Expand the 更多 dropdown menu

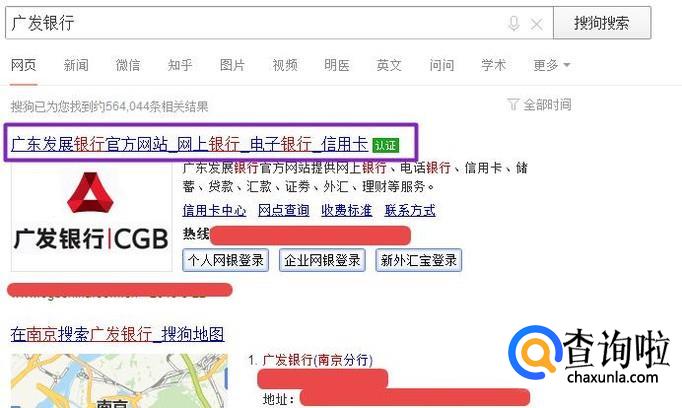click(551, 65)
